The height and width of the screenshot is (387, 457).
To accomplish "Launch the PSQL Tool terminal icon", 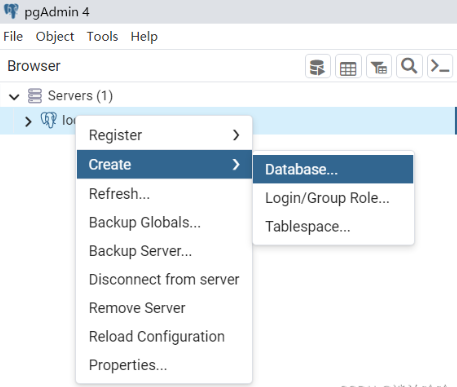I will [440, 66].
